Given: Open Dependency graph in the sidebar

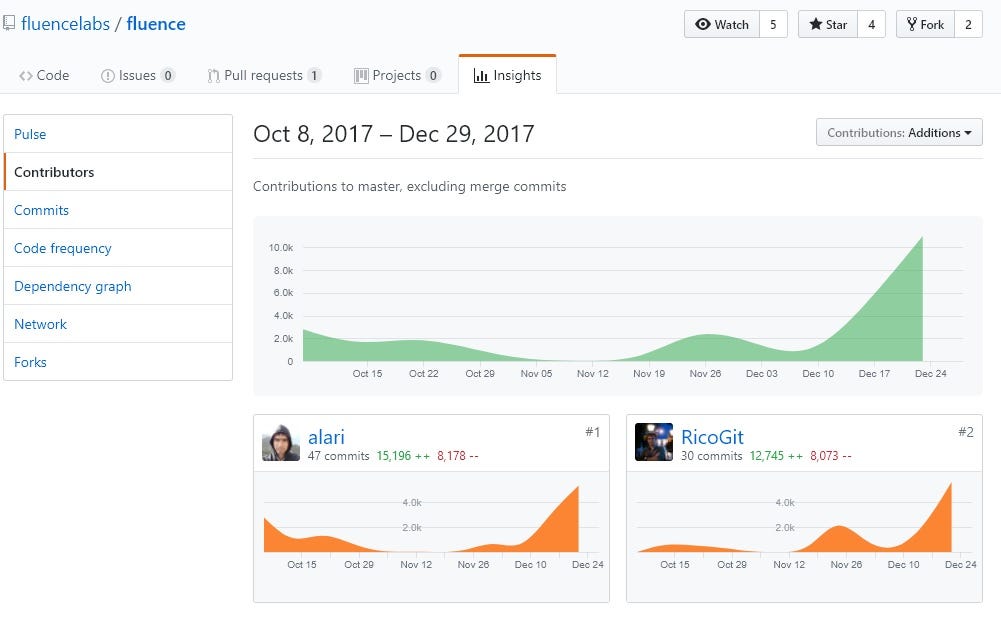Looking at the screenshot, I should click(x=118, y=286).
